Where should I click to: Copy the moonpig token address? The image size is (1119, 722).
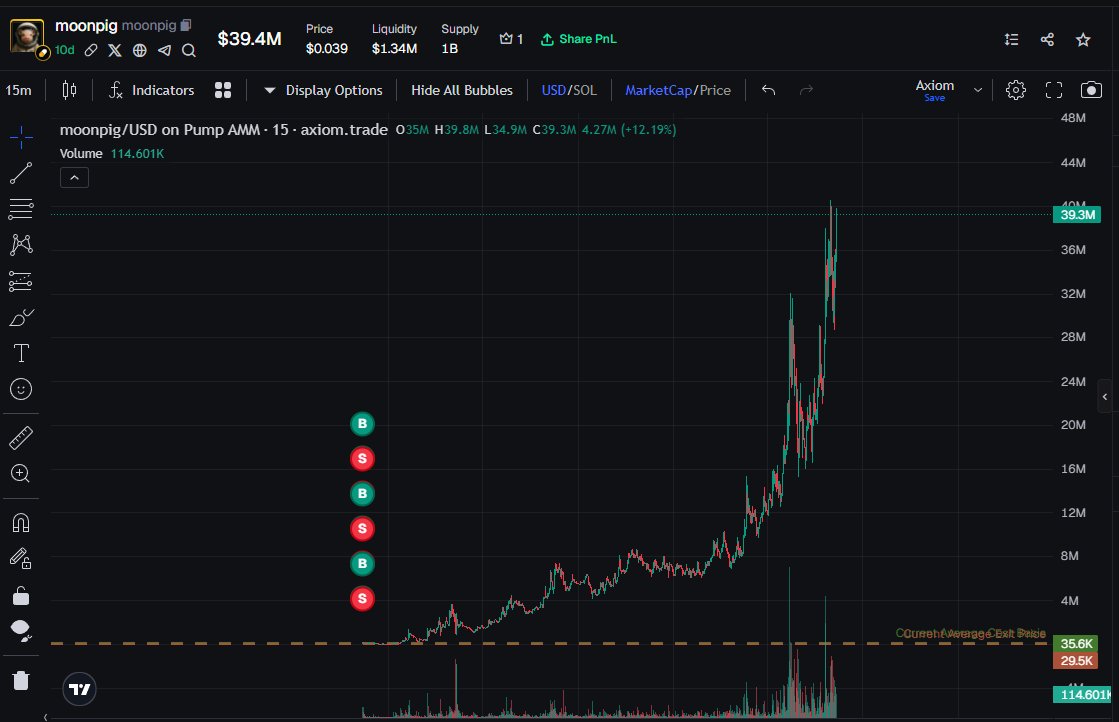(186, 25)
